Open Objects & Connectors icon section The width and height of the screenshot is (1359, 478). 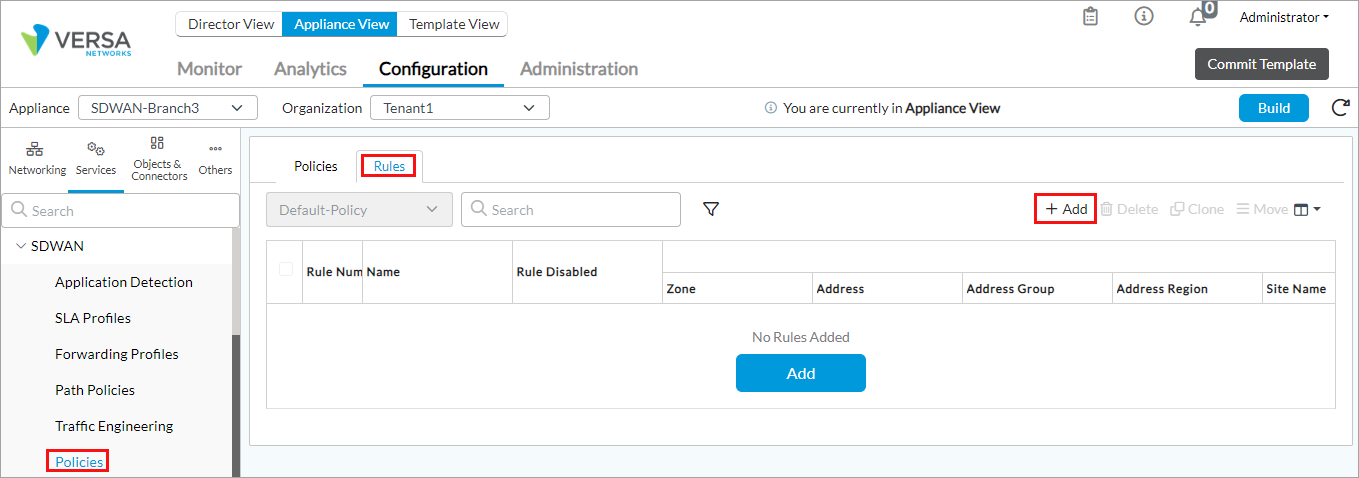click(x=159, y=160)
